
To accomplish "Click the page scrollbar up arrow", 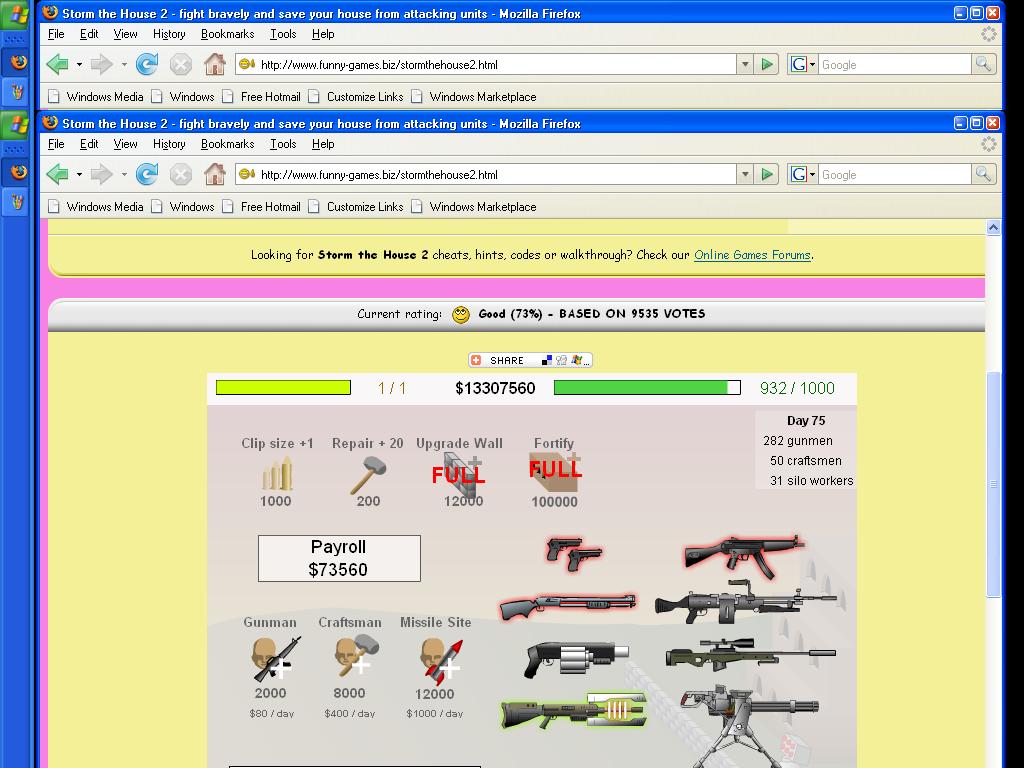I will point(993,228).
